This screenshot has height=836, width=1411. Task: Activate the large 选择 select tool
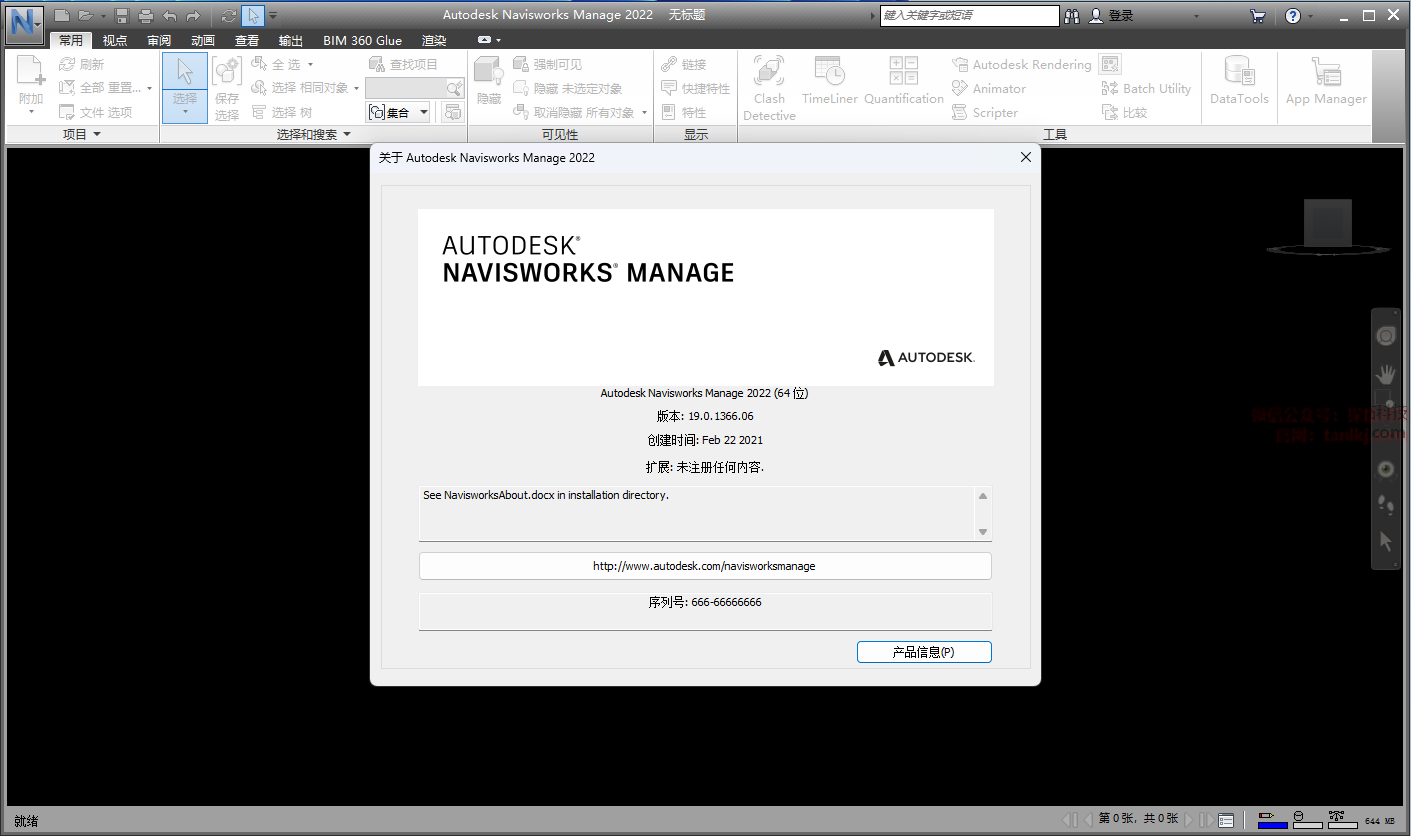point(185,87)
